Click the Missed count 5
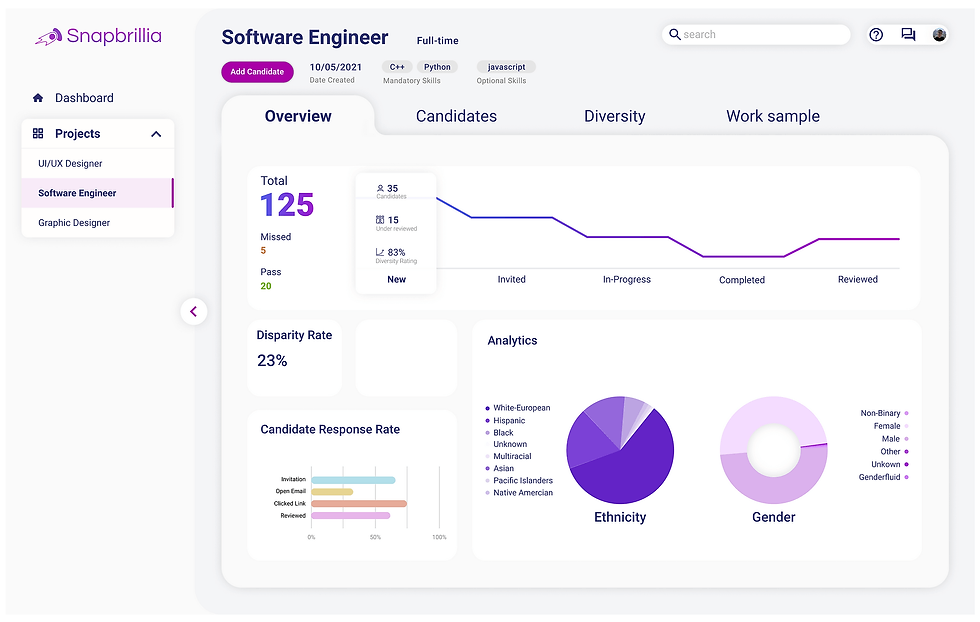The height and width of the screenshot is (622, 980). (263, 251)
